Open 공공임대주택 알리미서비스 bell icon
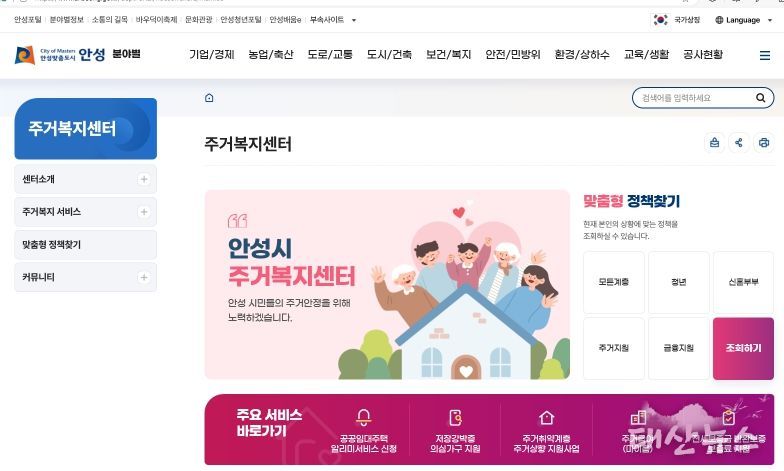784x471 pixels. 364,417
